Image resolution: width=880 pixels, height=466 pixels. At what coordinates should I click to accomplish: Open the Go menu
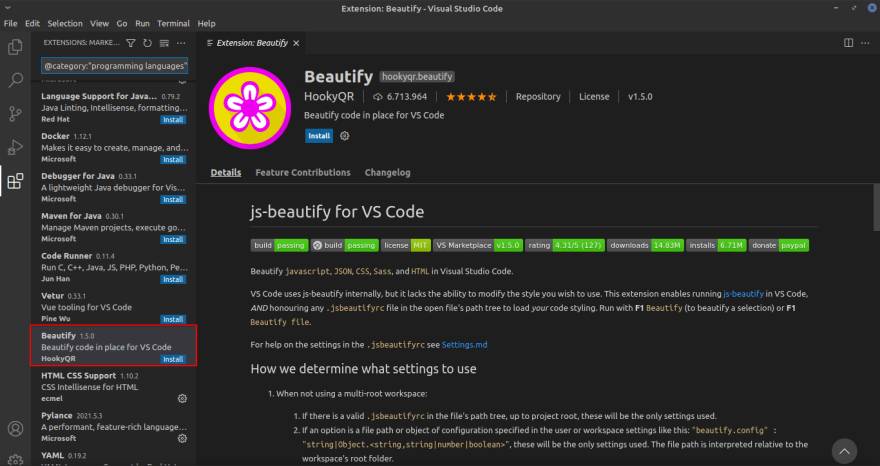pyautogui.click(x=122, y=24)
